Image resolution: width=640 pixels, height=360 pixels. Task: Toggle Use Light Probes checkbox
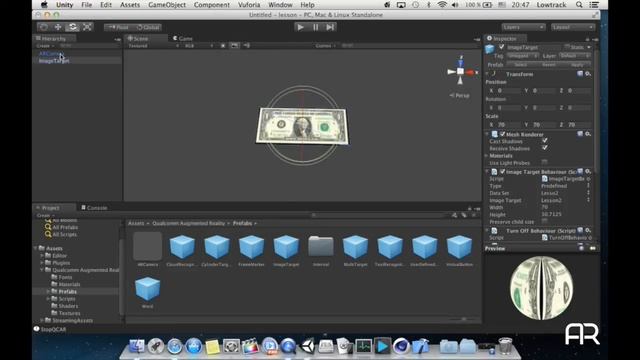click(544, 162)
